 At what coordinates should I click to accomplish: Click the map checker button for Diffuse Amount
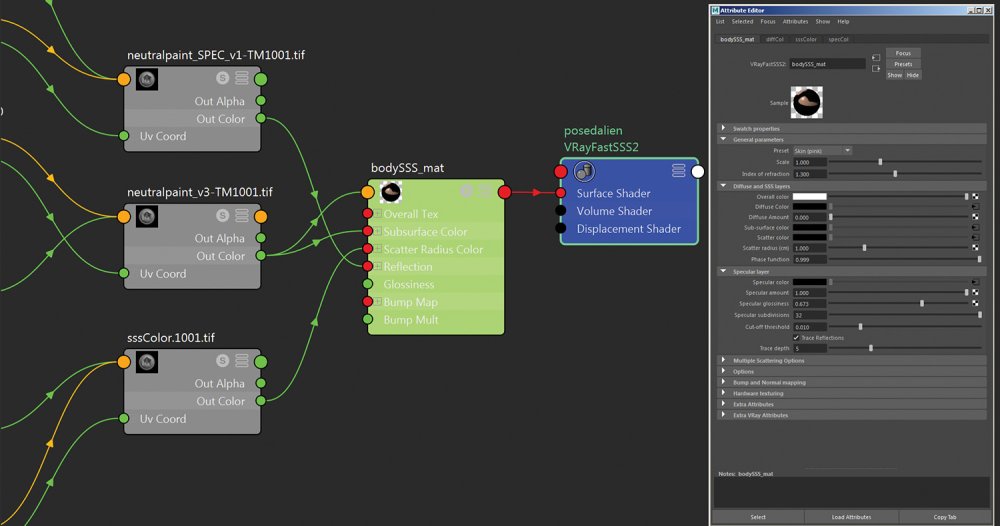click(975, 217)
